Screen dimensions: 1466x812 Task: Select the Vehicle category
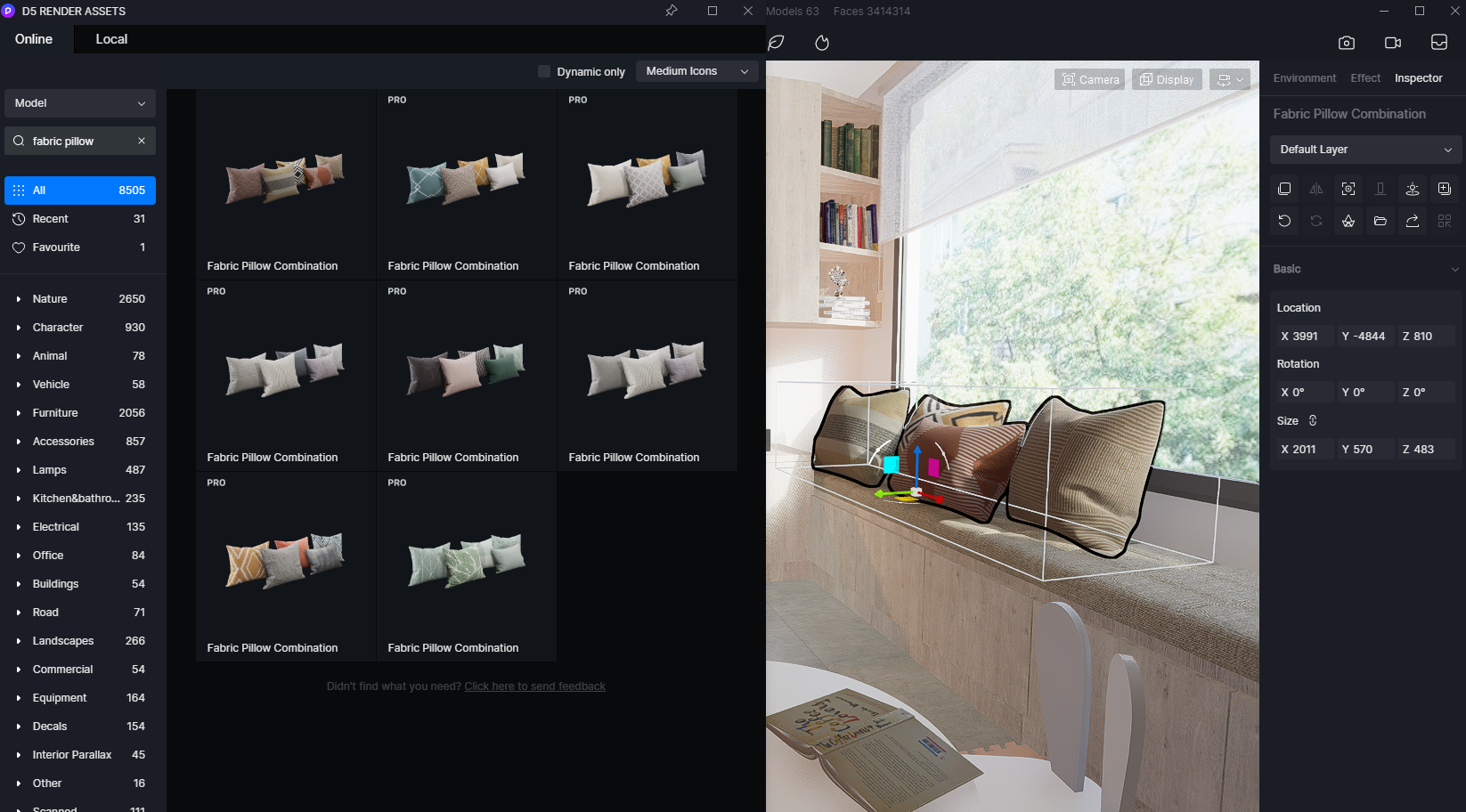click(80, 385)
